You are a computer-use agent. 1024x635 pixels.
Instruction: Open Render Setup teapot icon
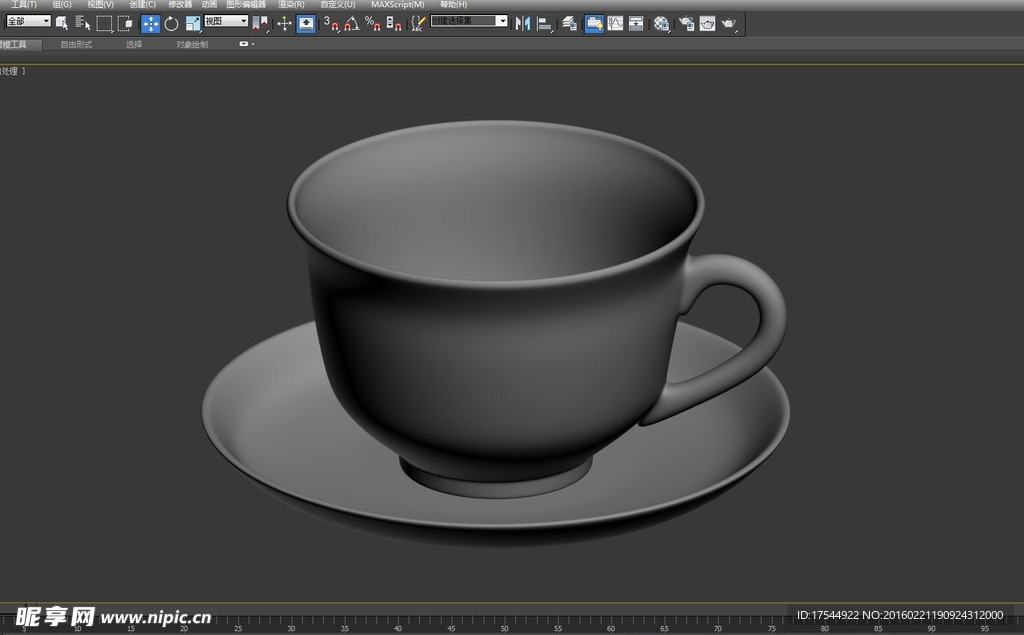tap(686, 23)
